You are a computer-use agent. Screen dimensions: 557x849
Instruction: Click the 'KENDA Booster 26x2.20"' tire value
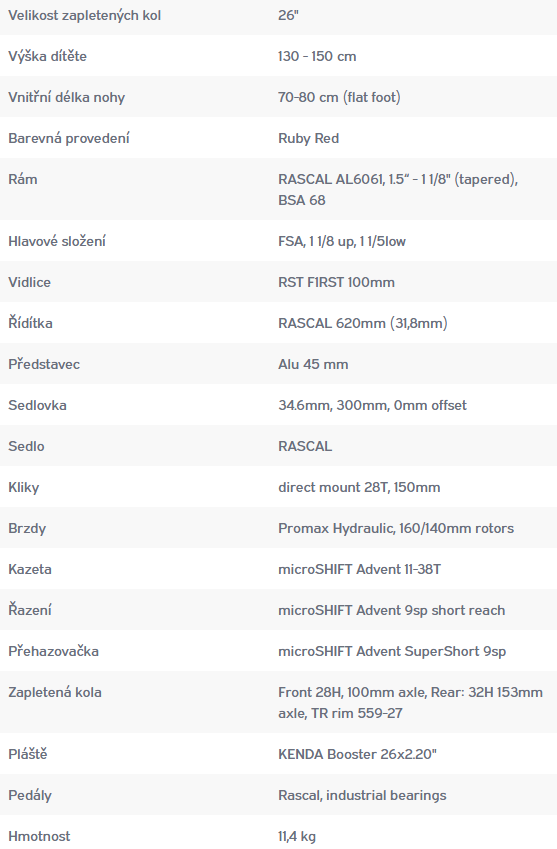click(x=357, y=754)
